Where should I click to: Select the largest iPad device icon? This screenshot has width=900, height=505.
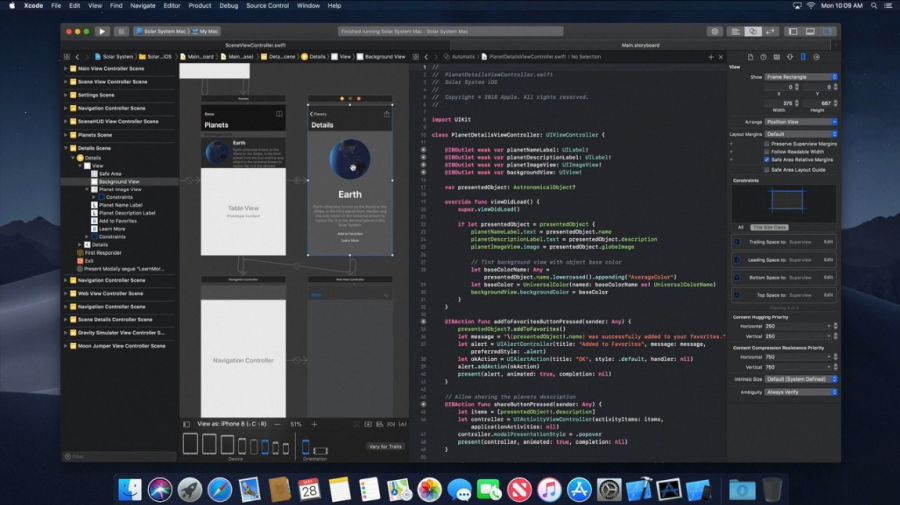tap(190, 444)
